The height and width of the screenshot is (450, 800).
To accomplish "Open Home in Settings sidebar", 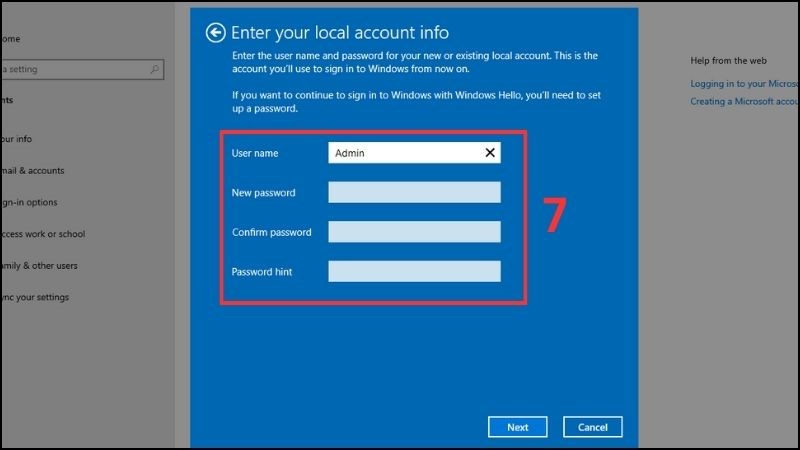I will point(10,39).
